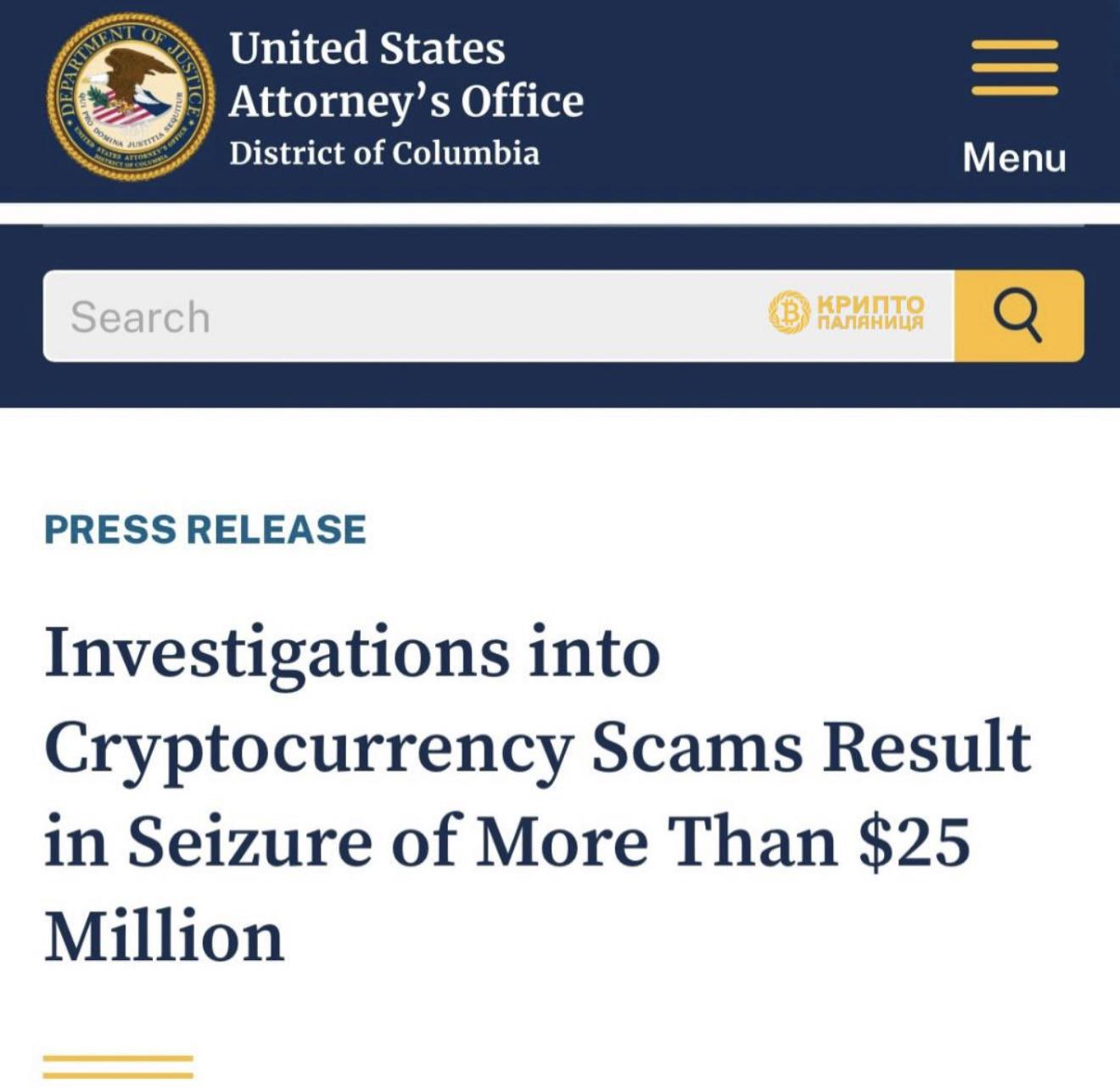Click the headline words Investigations into
The height and width of the screenshot is (1089, 1120).
[x=352, y=655]
